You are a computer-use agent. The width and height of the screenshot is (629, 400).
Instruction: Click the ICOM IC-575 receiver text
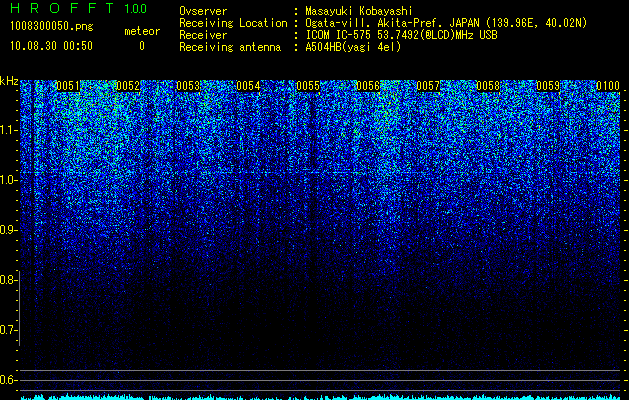[401, 35]
